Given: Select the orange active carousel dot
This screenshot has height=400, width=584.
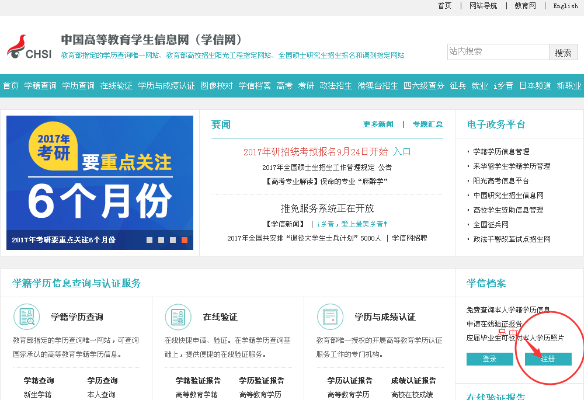Looking at the screenshot, I should point(184,240).
